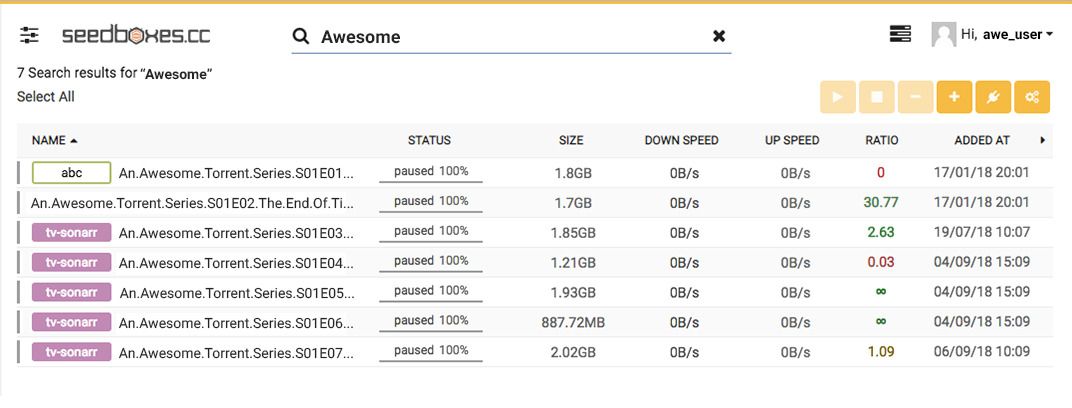Click the S01E02 paused progress bar
The width and height of the screenshot is (1072, 408).
431,202
